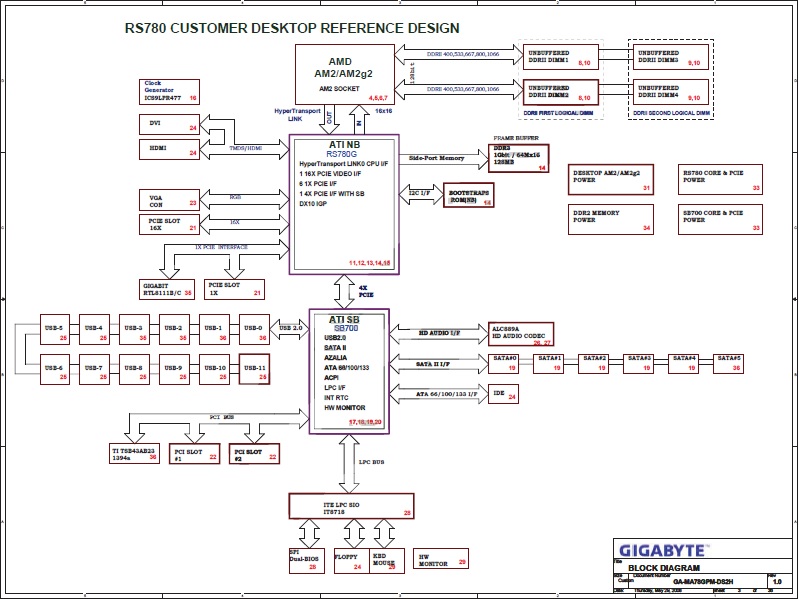The width and height of the screenshot is (799, 599).
Task: Click the SB700 CORE & PCIE POWER block
Action: coord(721,220)
